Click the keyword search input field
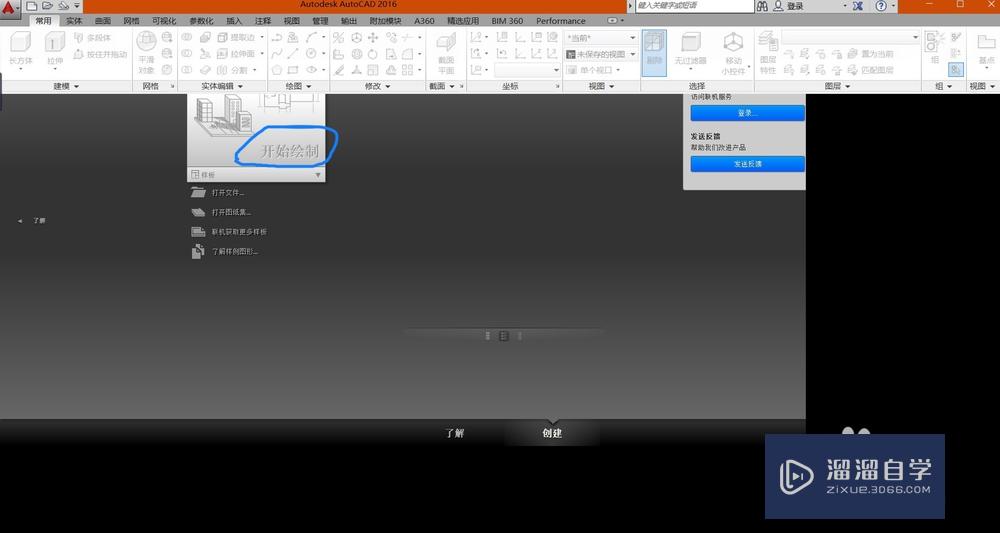Viewport: 1000px width, 533px height. (695, 6)
